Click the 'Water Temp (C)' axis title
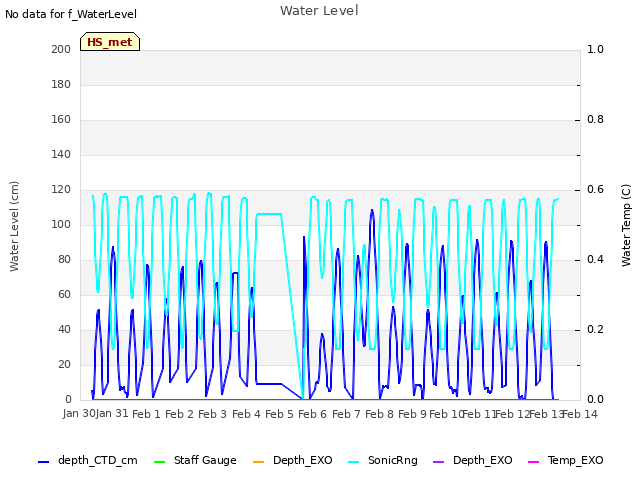This screenshot has height=480, width=640. [626, 225]
